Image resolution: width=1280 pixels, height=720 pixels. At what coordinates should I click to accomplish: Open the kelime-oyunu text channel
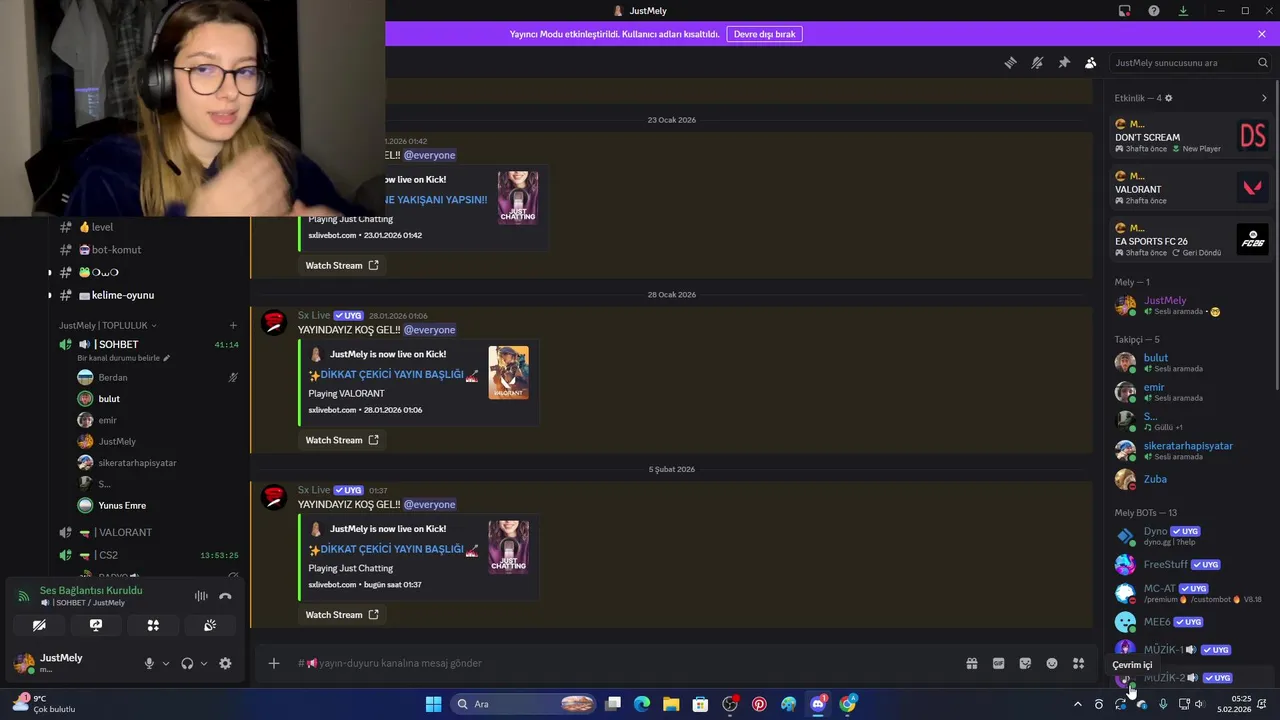click(x=150, y=295)
